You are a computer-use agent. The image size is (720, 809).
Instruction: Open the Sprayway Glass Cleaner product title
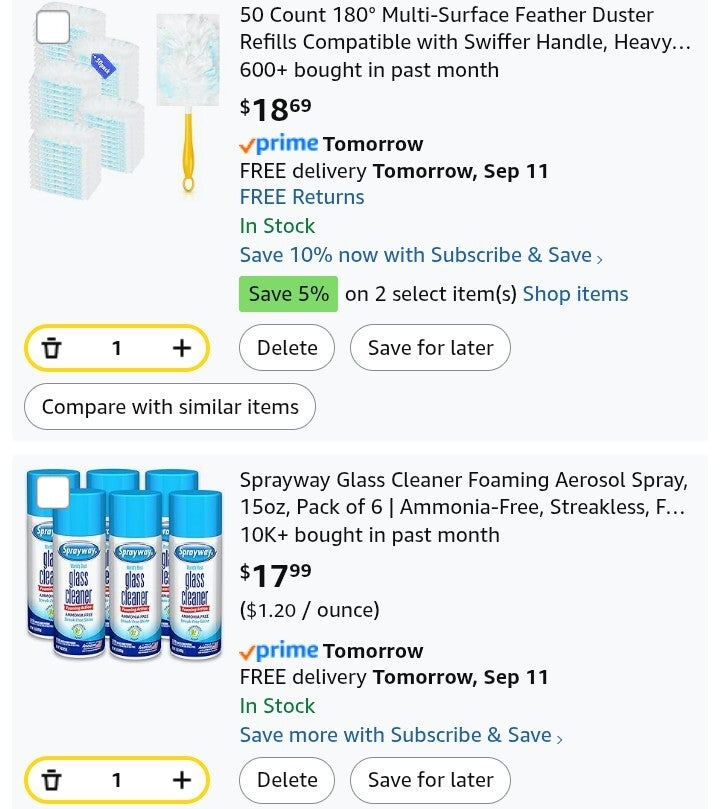pos(463,493)
